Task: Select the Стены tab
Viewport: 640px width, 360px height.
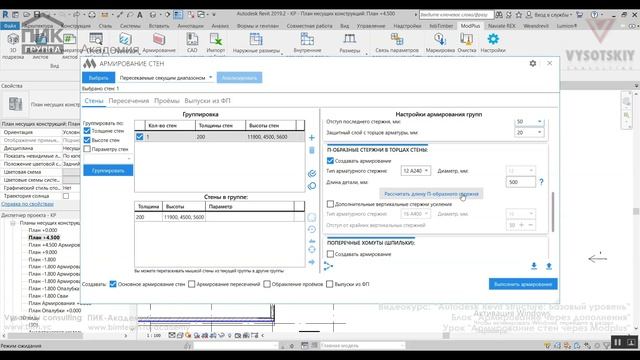Action: [x=94, y=101]
